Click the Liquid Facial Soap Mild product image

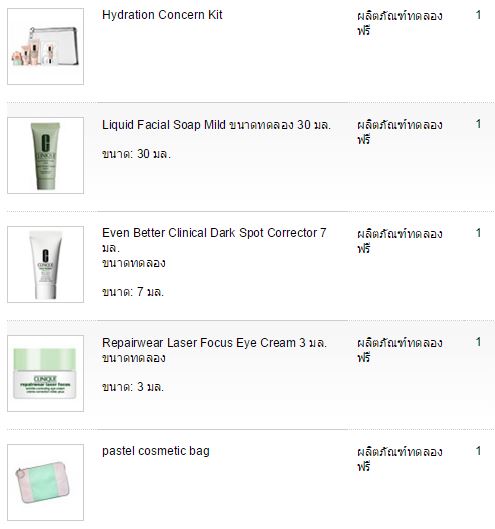coord(46,156)
